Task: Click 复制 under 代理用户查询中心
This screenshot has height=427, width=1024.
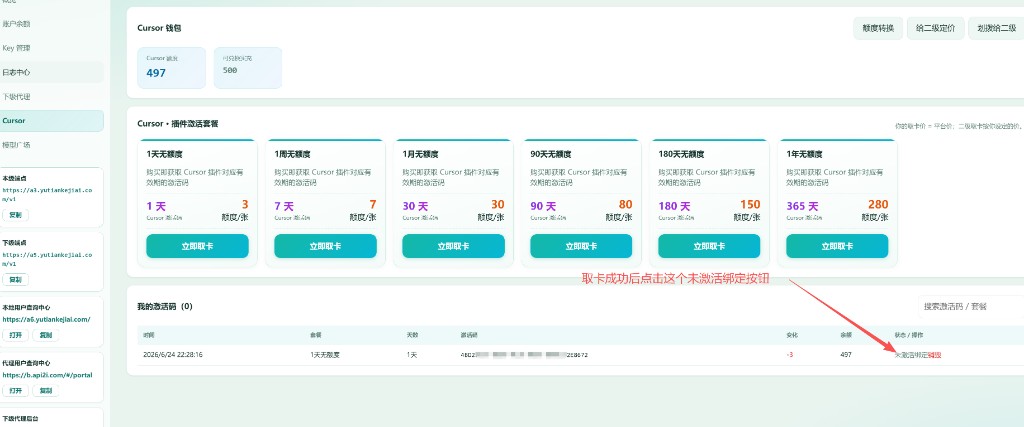Action: (x=45, y=390)
